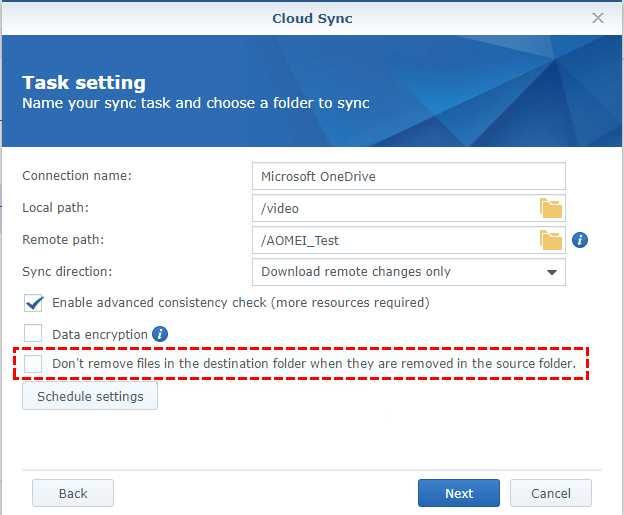This screenshot has width=624, height=515.
Task: Click the Download remote changes only combo box
Action: 395,272
